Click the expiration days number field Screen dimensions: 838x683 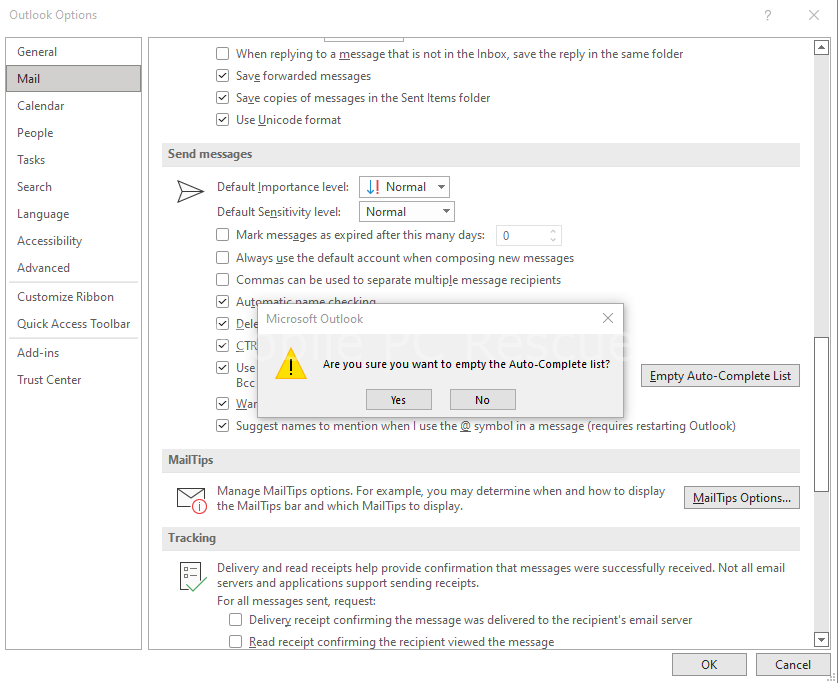(x=521, y=236)
